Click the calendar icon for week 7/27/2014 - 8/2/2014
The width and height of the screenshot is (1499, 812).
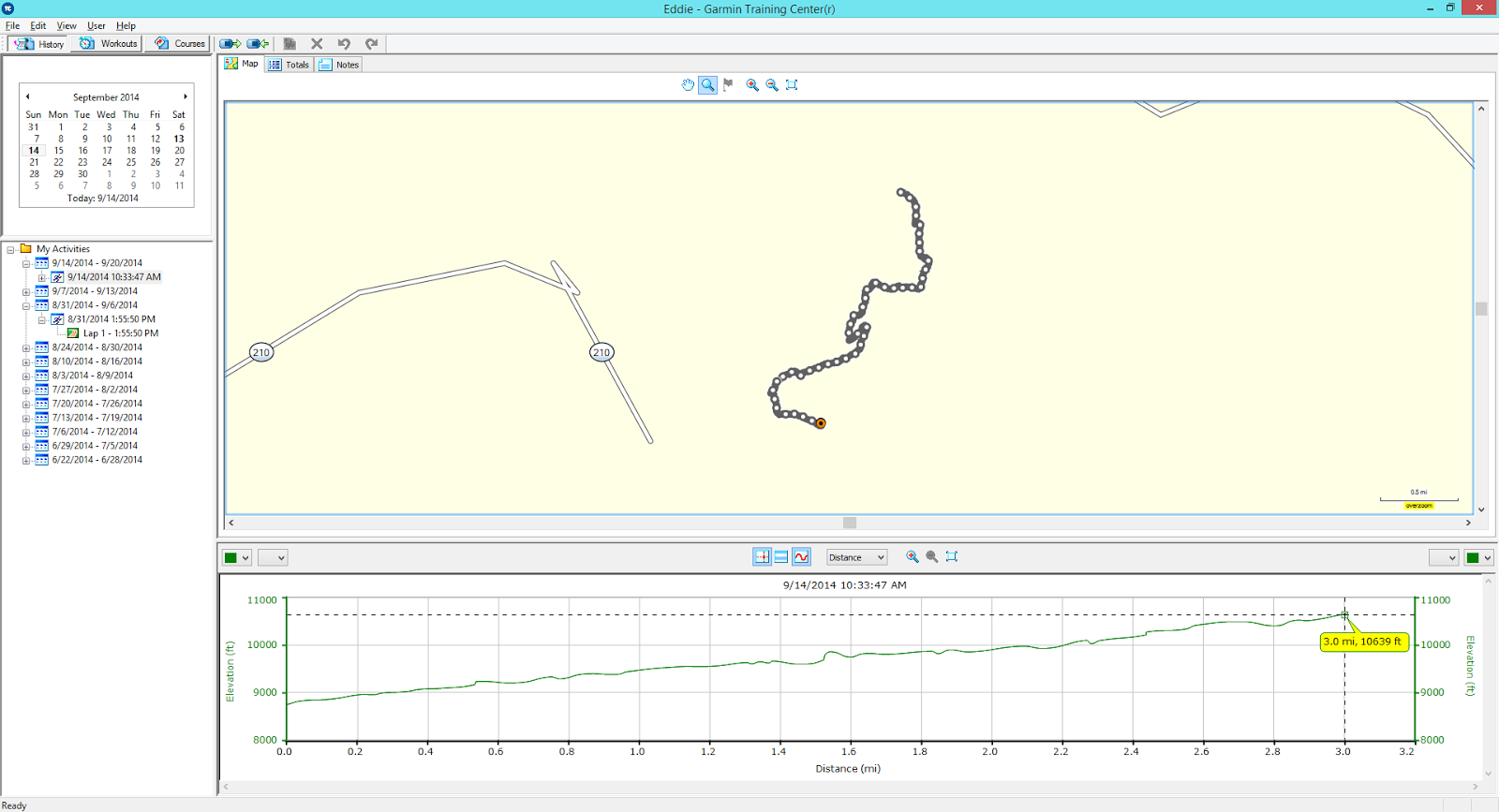pyautogui.click(x=41, y=390)
